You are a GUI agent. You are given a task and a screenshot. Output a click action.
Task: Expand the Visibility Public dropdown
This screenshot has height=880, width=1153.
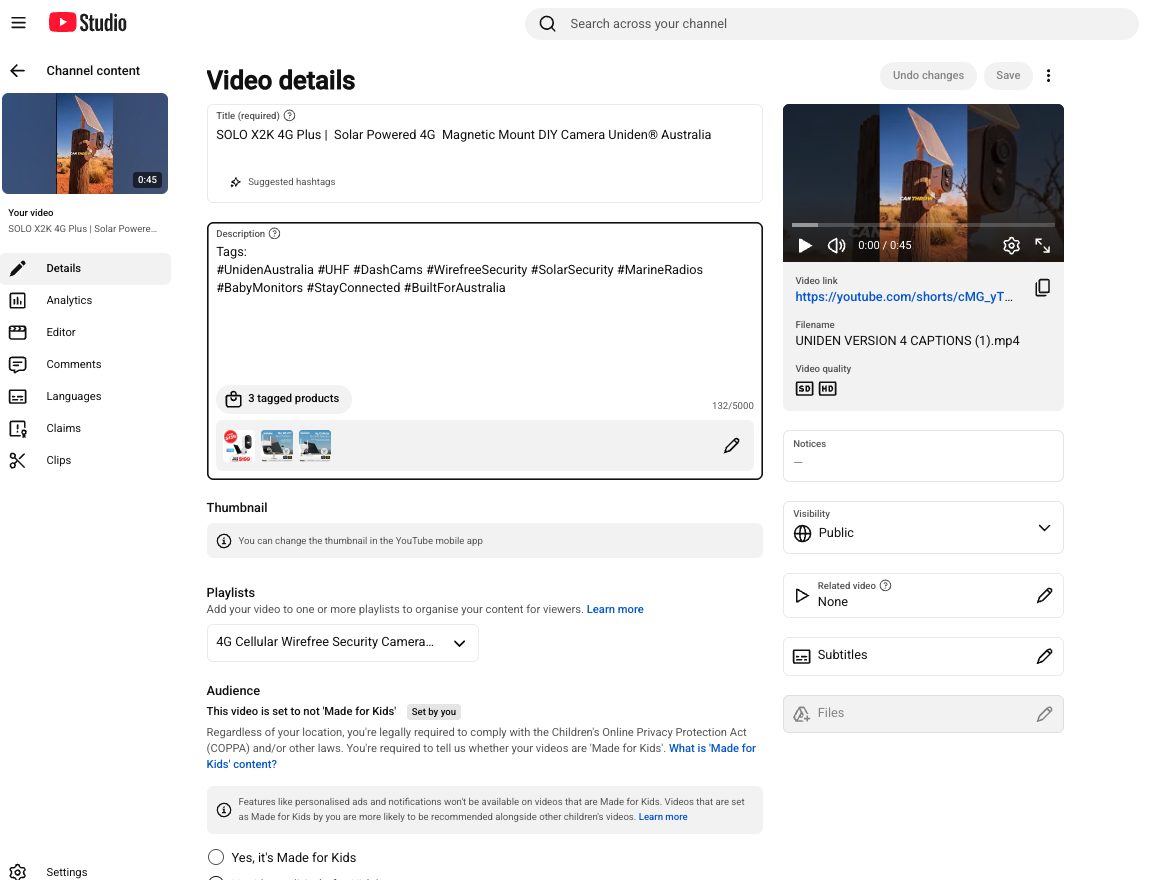923,527
